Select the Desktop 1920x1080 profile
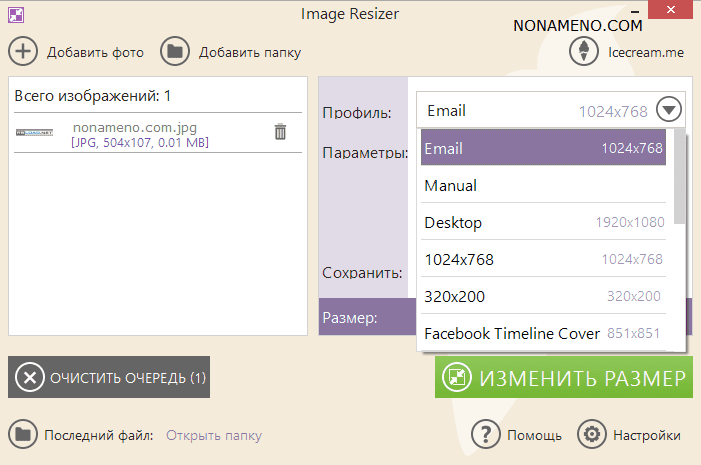701x465 pixels. click(x=543, y=222)
